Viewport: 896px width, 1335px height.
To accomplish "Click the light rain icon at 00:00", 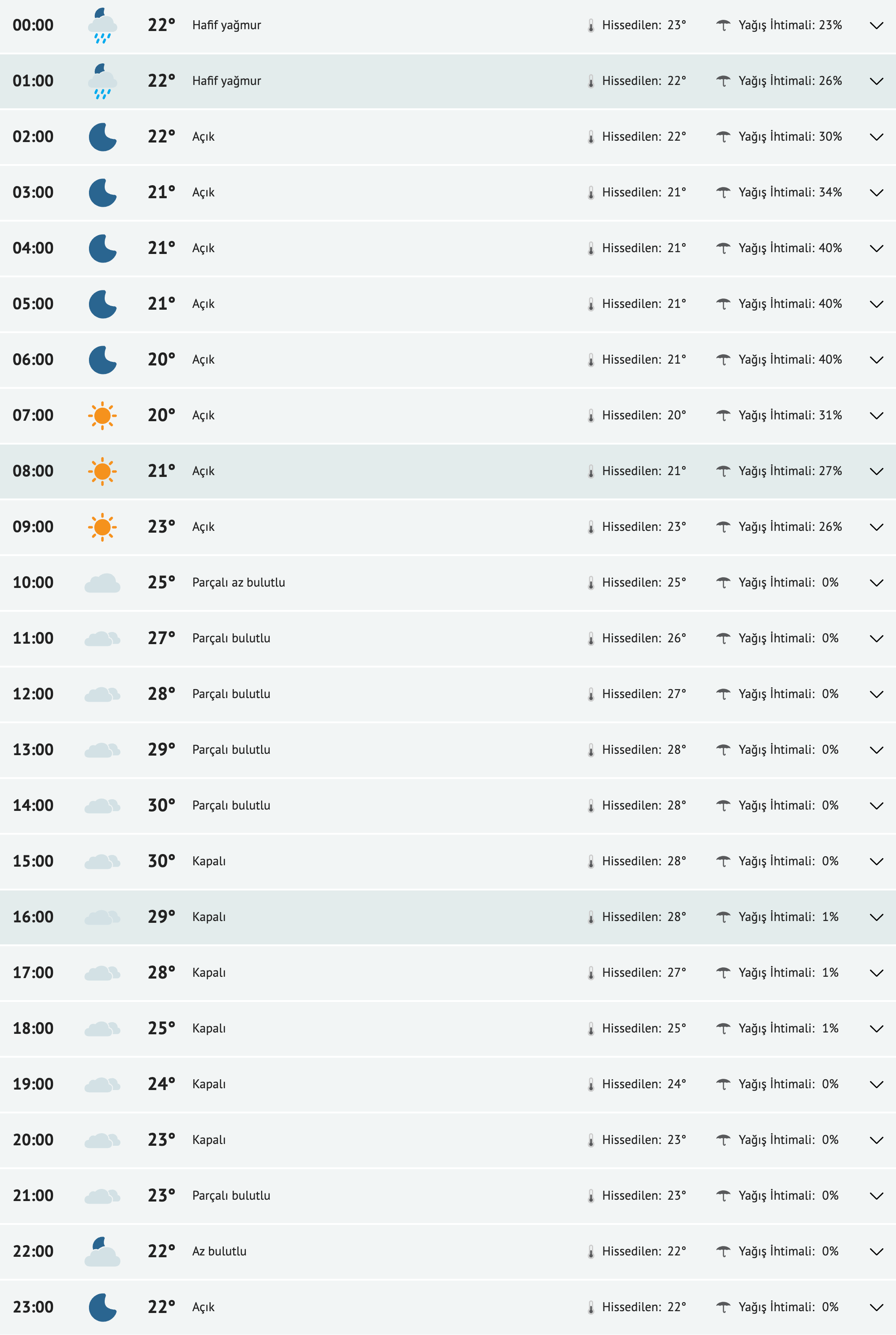I will tap(102, 26).
